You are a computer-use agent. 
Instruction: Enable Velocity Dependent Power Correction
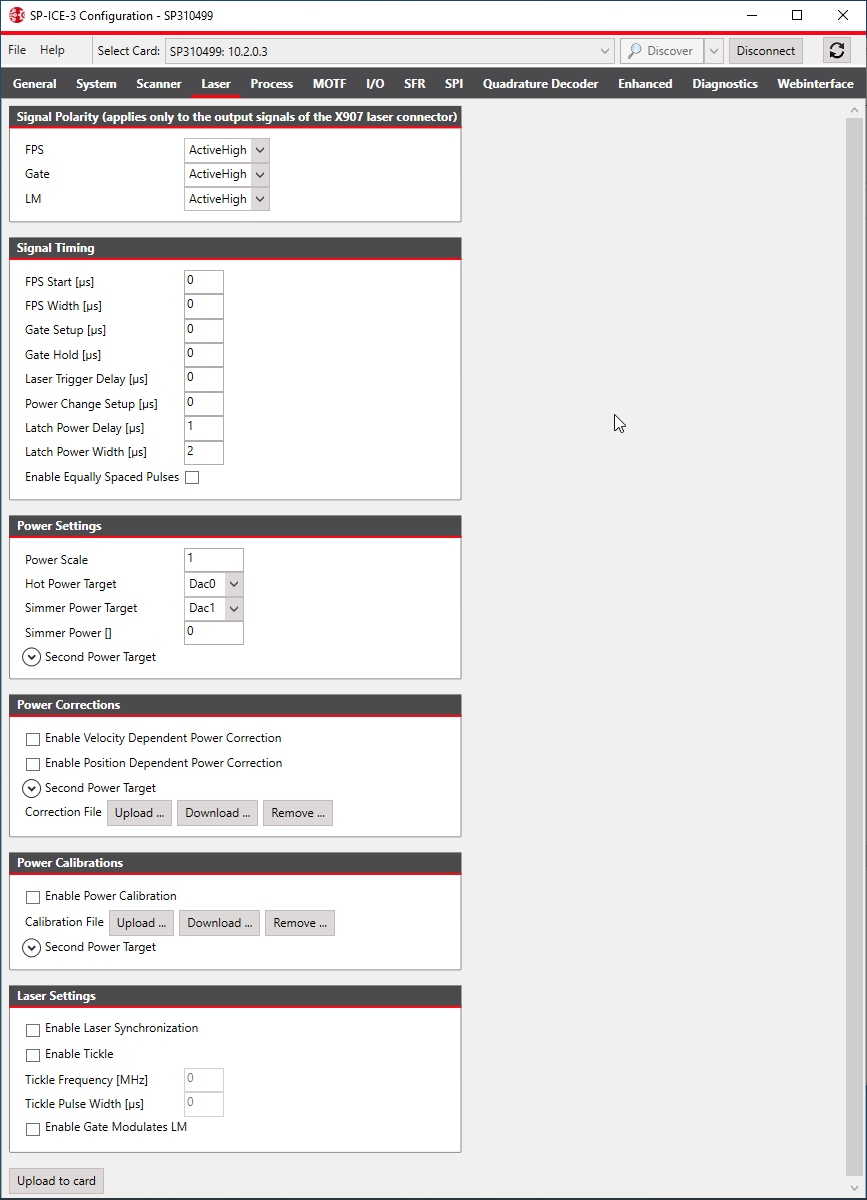[x=33, y=739]
